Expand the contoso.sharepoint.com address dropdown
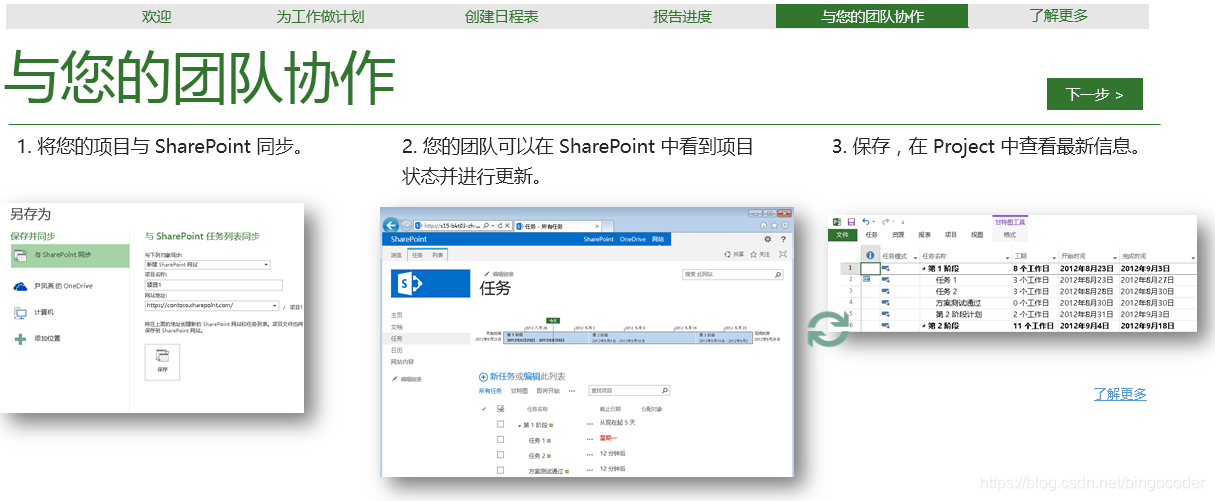Viewport: 1215px width, 501px height. 274,306
